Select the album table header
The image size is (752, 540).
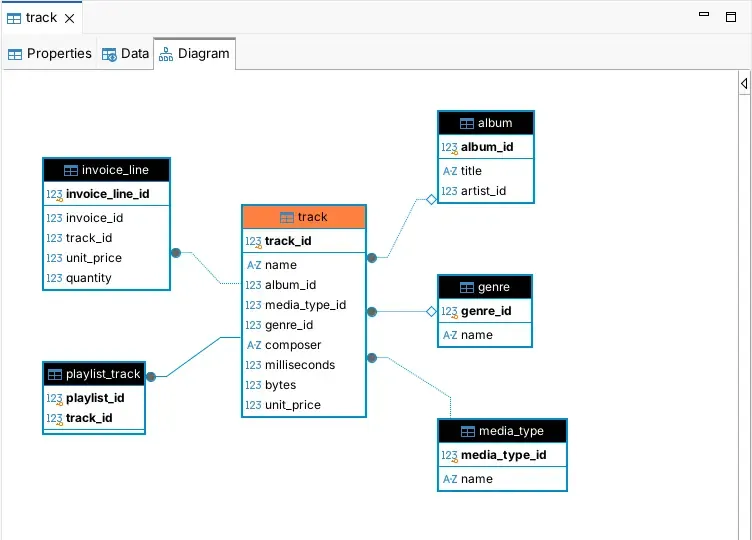485,123
